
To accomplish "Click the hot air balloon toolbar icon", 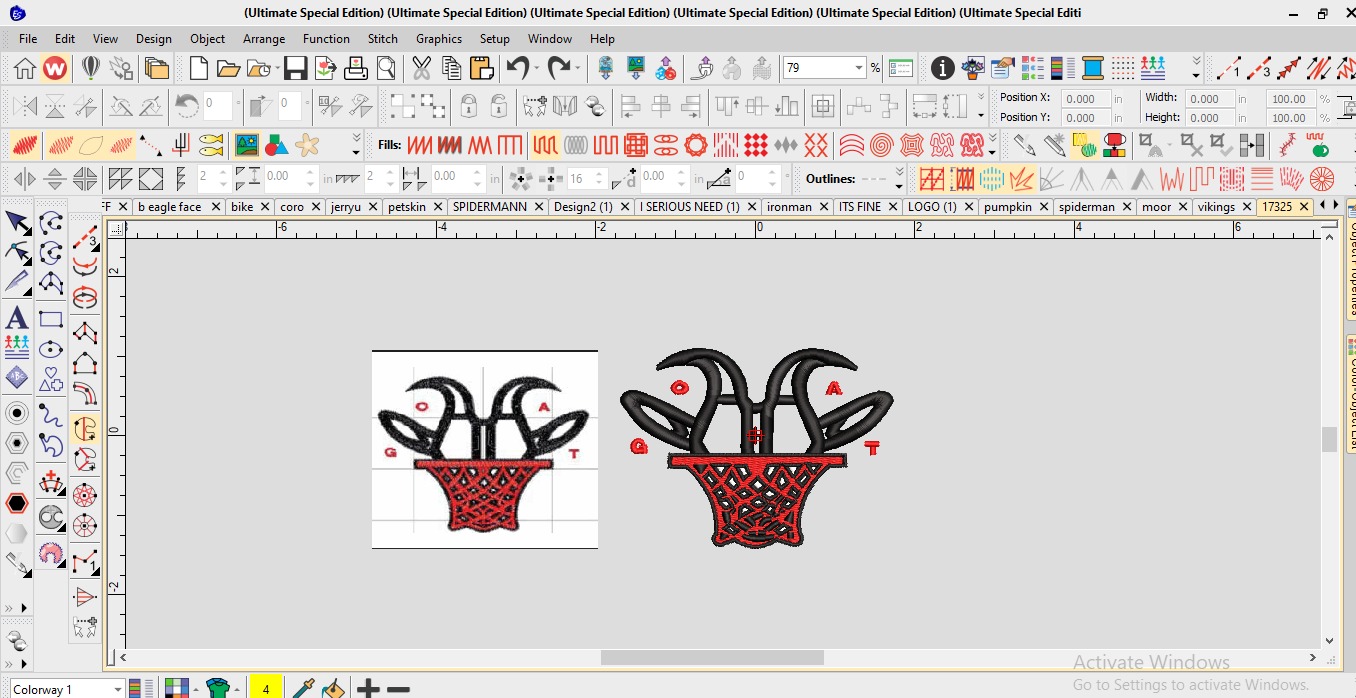I will click(x=91, y=68).
